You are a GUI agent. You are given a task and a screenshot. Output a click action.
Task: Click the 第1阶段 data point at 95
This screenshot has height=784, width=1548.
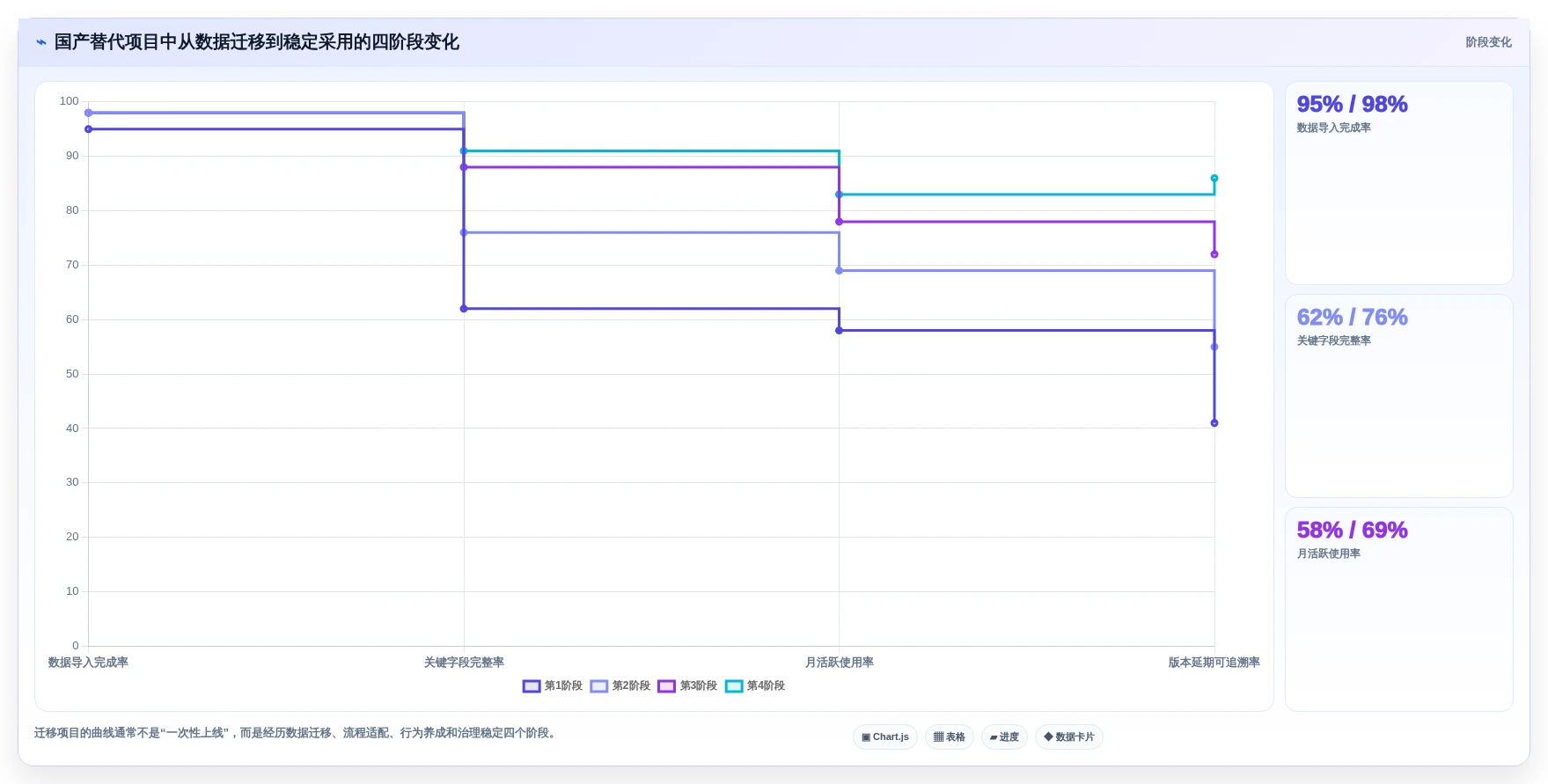tap(88, 129)
